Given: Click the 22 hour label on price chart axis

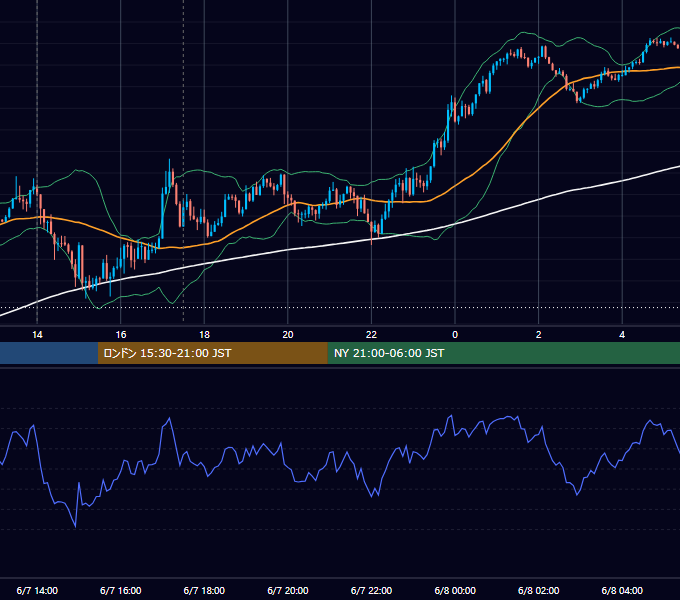Looking at the screenshot, I should click(x=371, y=335).
